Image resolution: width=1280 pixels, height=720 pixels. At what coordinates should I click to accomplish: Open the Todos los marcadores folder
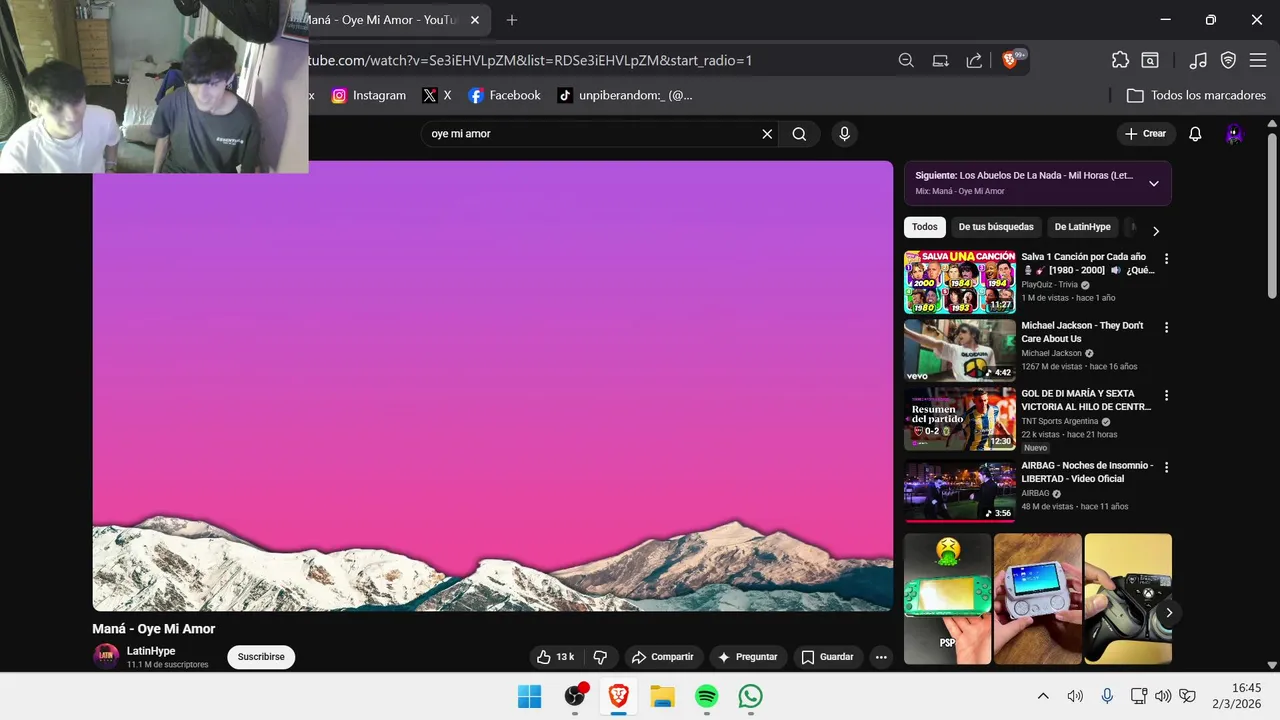click(1196, 95)
